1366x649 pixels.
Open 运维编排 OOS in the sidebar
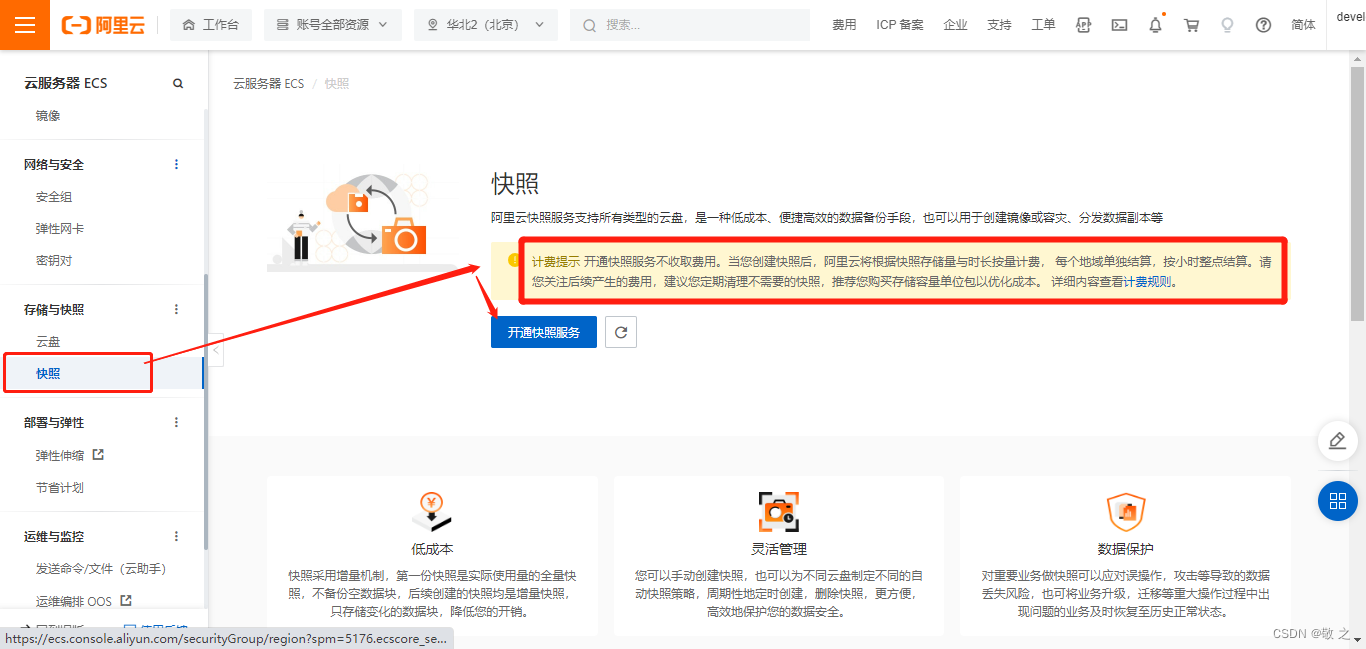pyautogui.click(x=74, y=601)
